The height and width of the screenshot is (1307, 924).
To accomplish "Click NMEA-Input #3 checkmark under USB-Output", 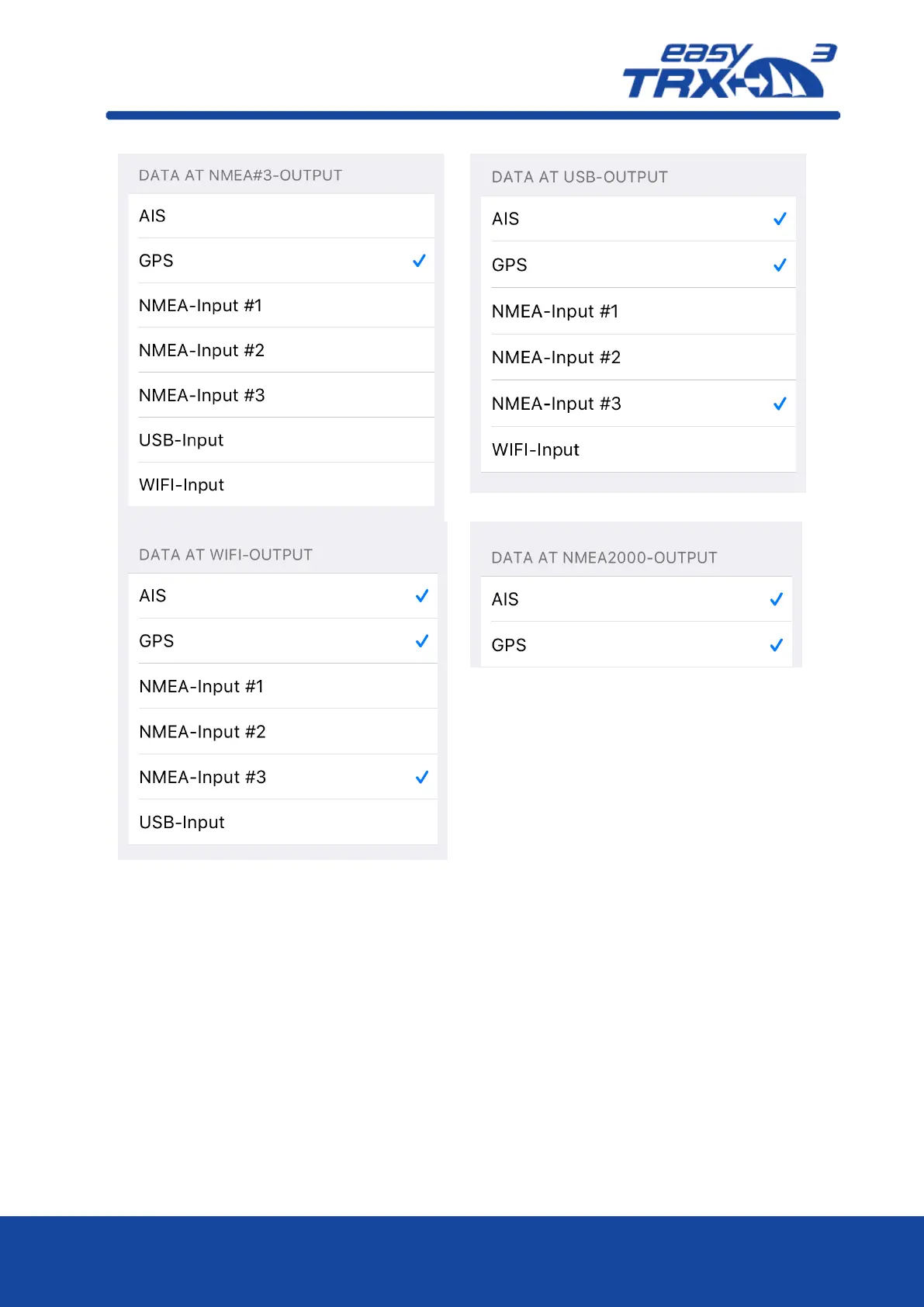I will pyautogui.click(x=780, y=404).
